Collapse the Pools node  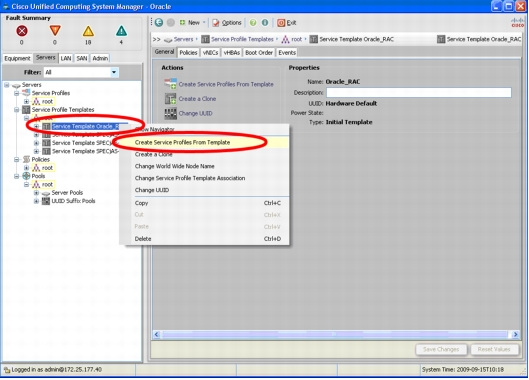pos(16,176)
